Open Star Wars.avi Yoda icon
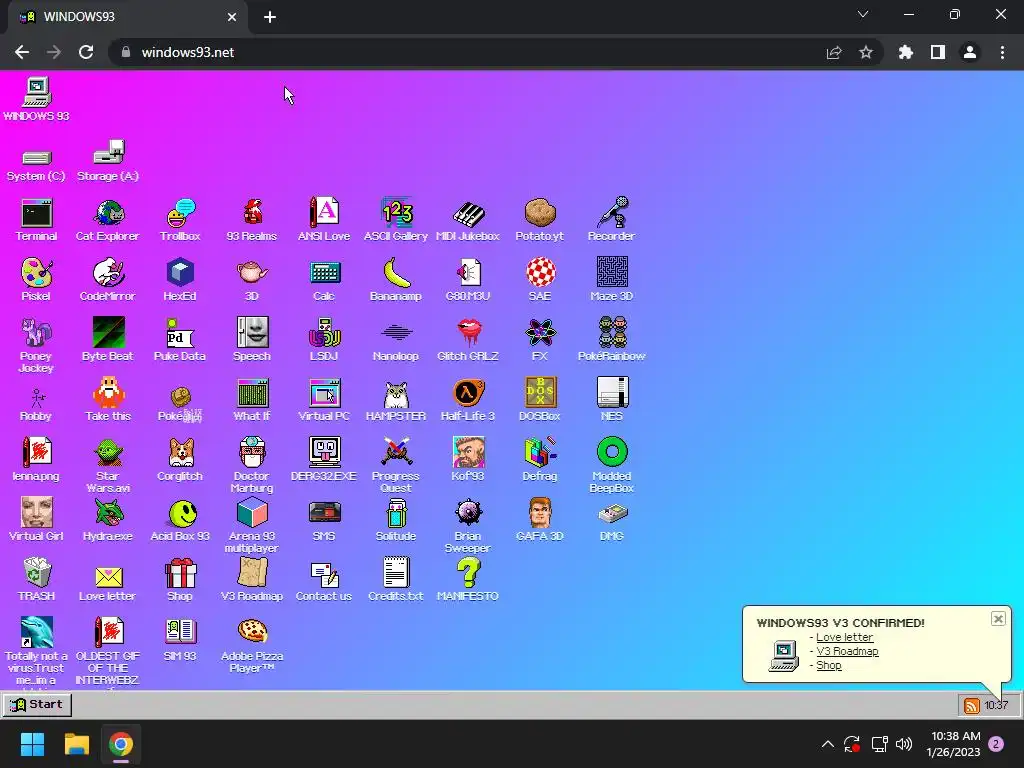 [108, 465]
